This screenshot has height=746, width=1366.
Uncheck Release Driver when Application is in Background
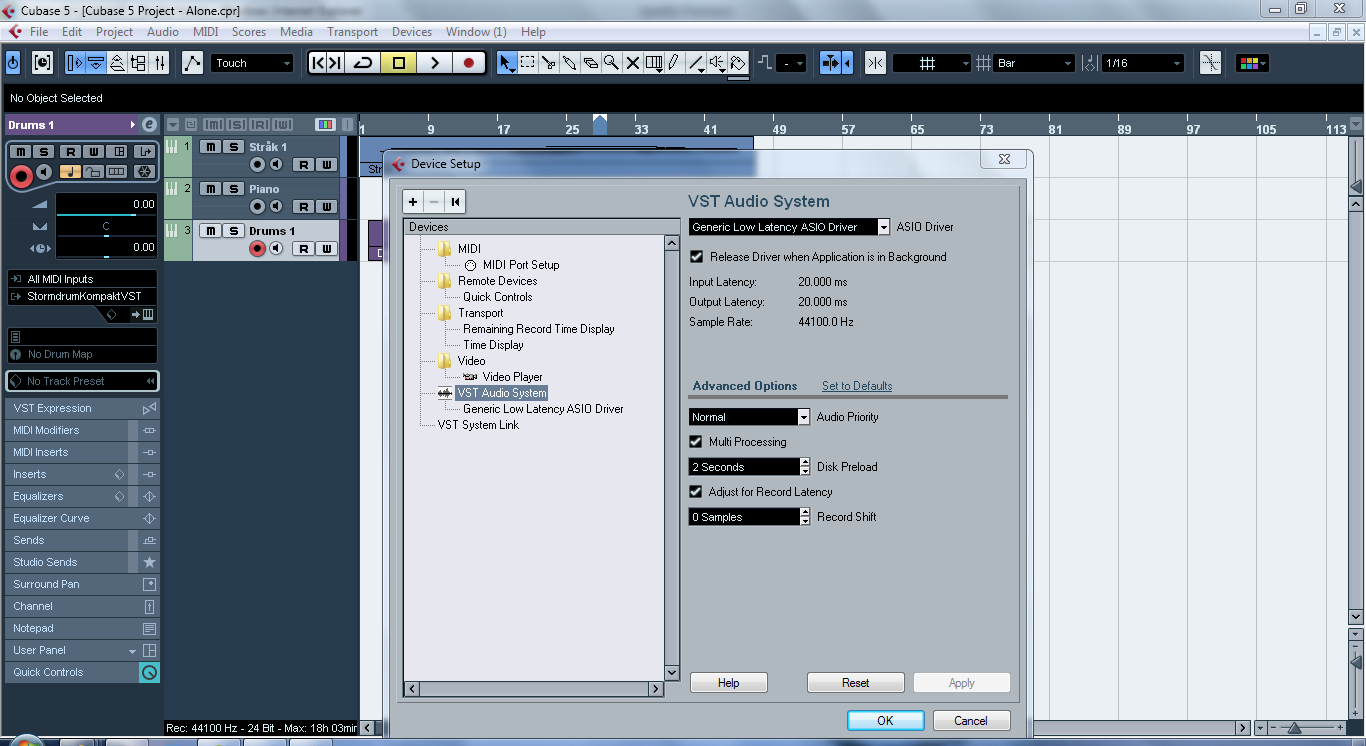(697, 257)
